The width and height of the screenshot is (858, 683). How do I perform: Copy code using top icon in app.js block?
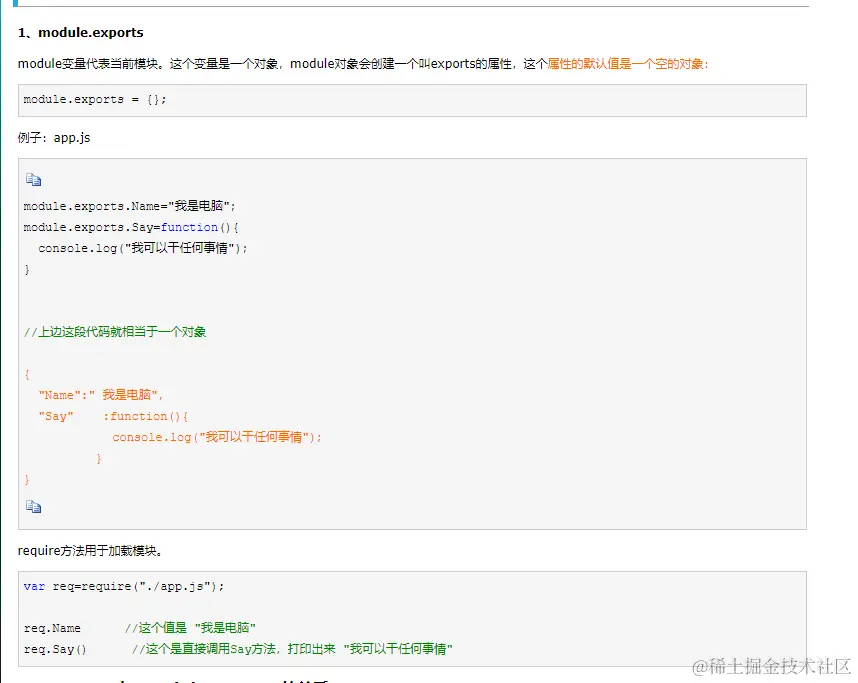tap(33, 180)
